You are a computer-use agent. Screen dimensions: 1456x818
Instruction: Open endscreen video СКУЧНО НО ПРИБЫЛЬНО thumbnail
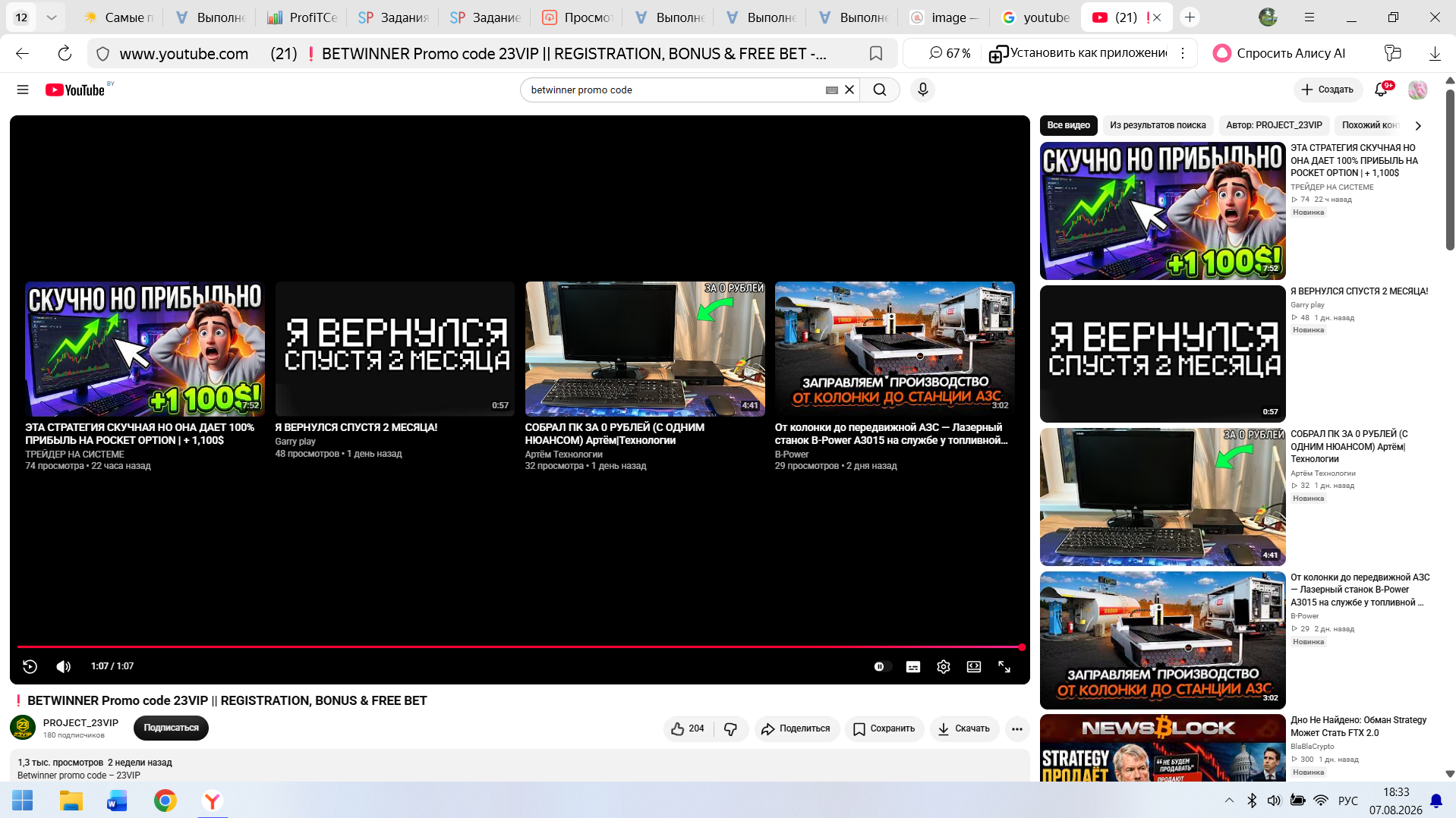pos(145,349)
